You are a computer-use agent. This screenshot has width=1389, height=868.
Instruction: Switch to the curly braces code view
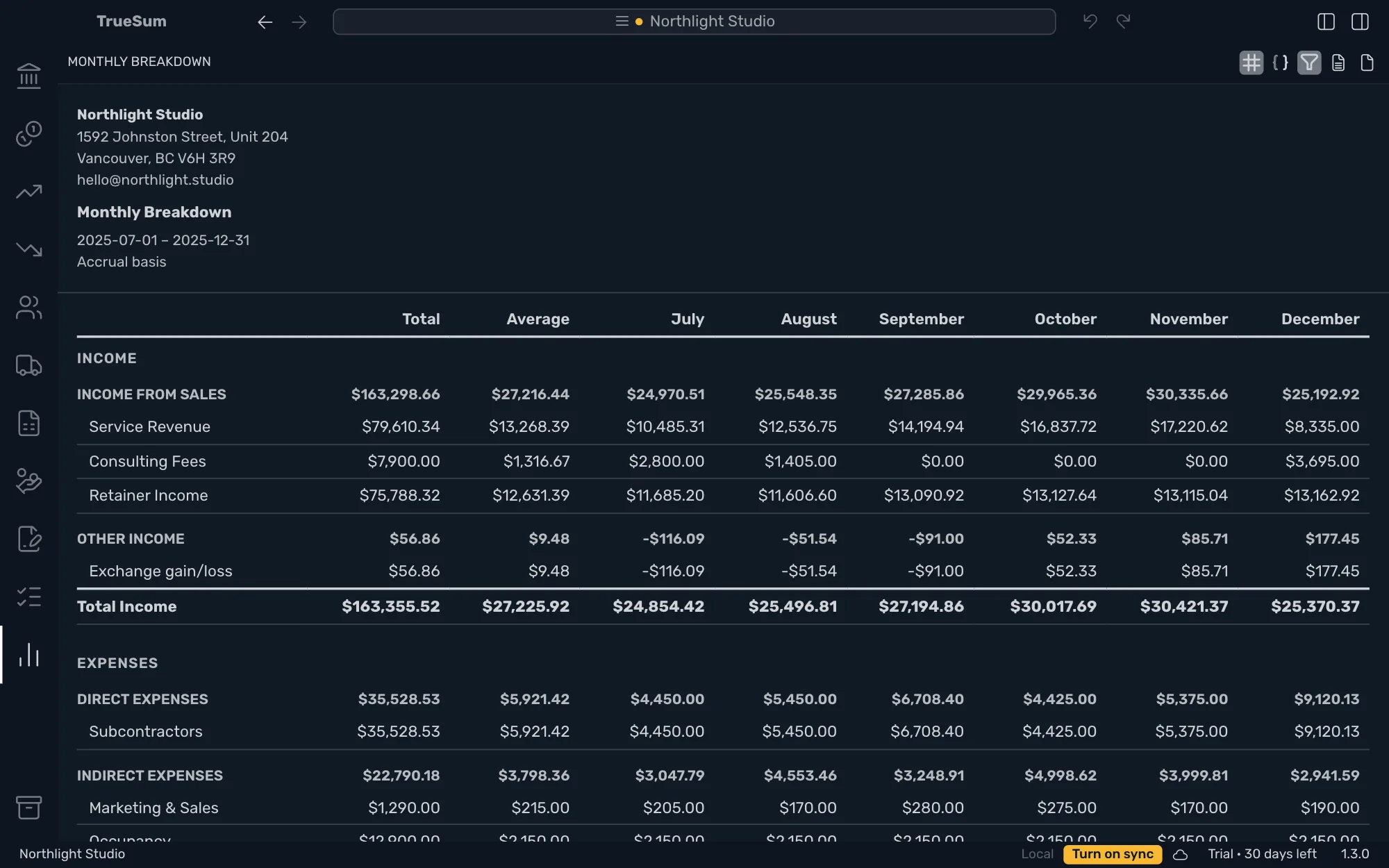click(x=1280, y=62)
